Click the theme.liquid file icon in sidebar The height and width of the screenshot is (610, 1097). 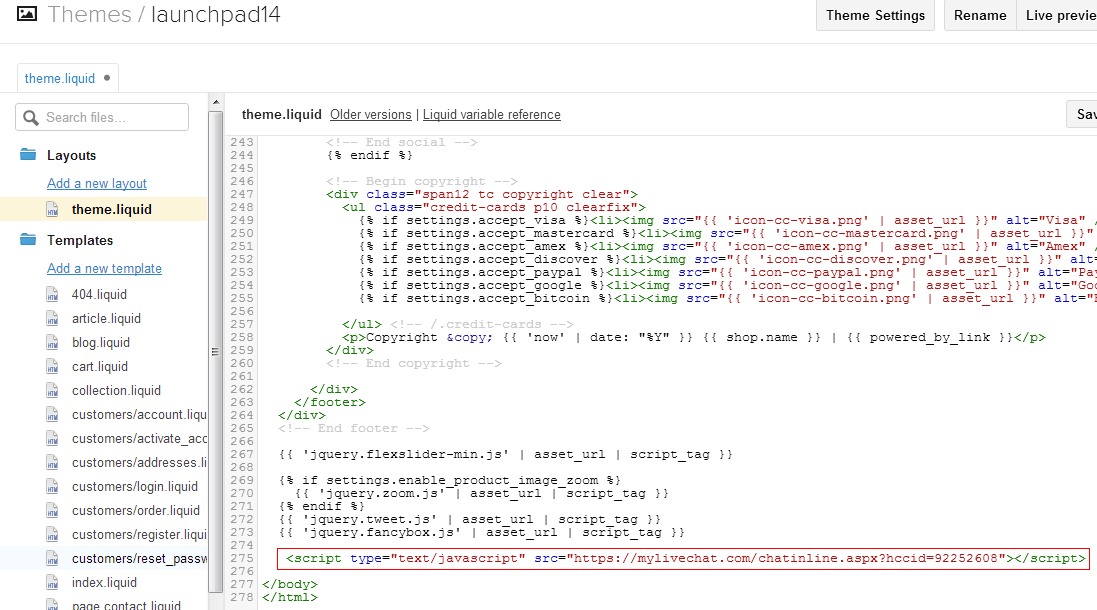[53, 210]
